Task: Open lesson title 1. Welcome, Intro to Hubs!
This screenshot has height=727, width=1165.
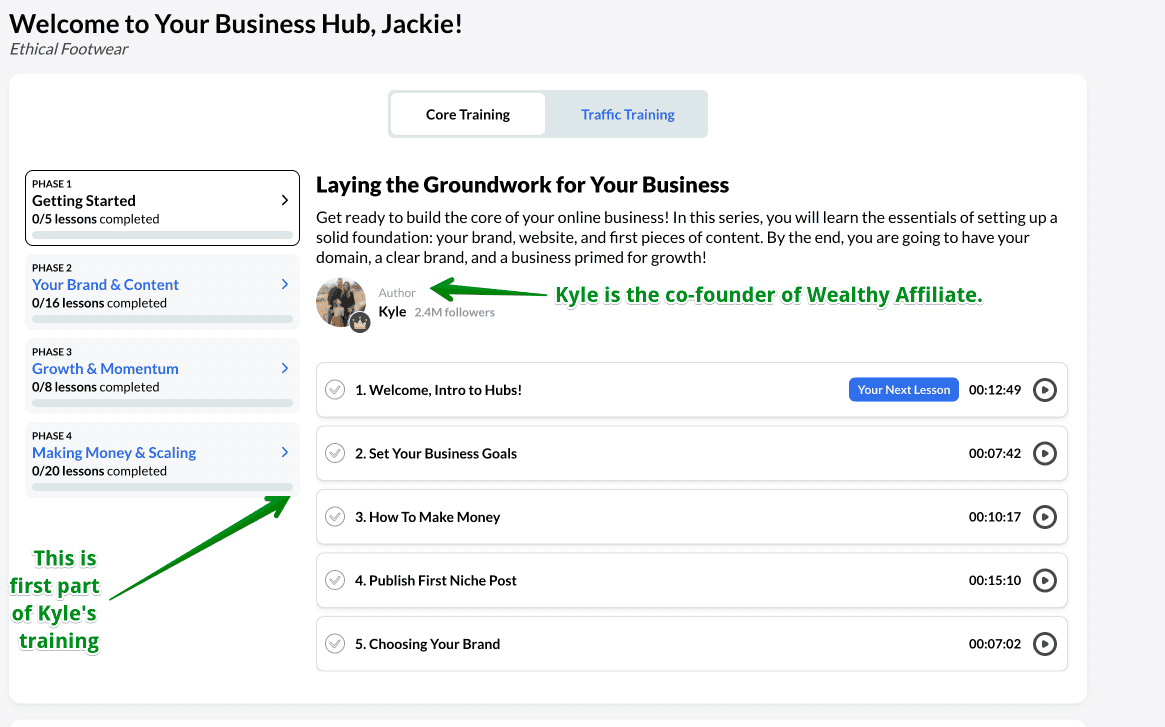Action: click(438, 390)
